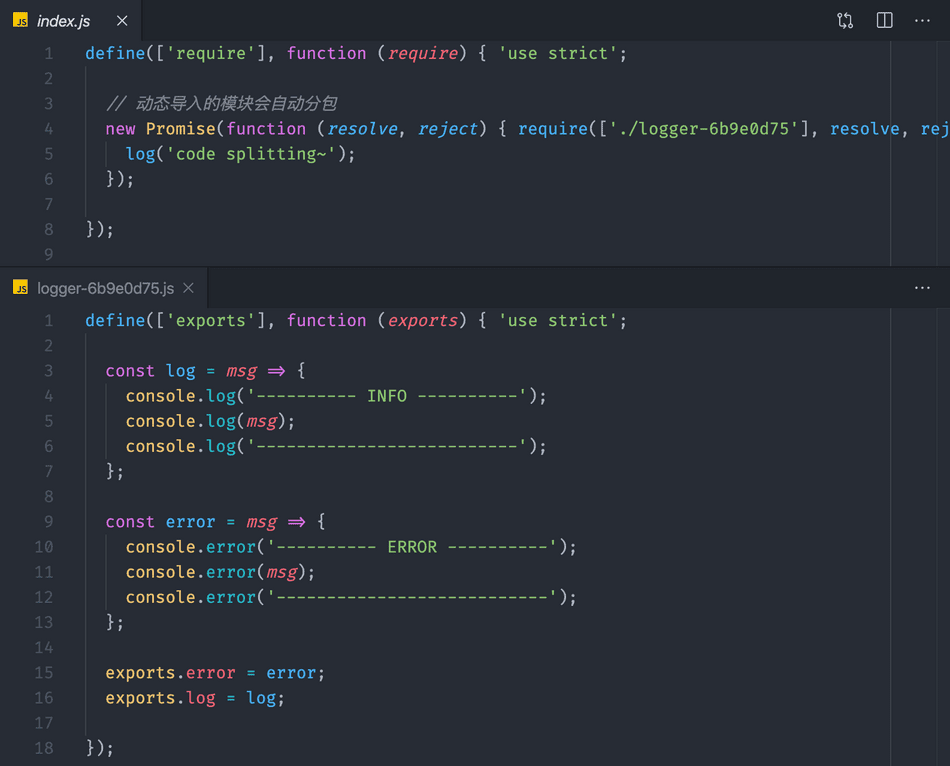Click the 'const error' declaration in logger file
This screenshot has width=950, height=766.
click(x=160, y=522)
